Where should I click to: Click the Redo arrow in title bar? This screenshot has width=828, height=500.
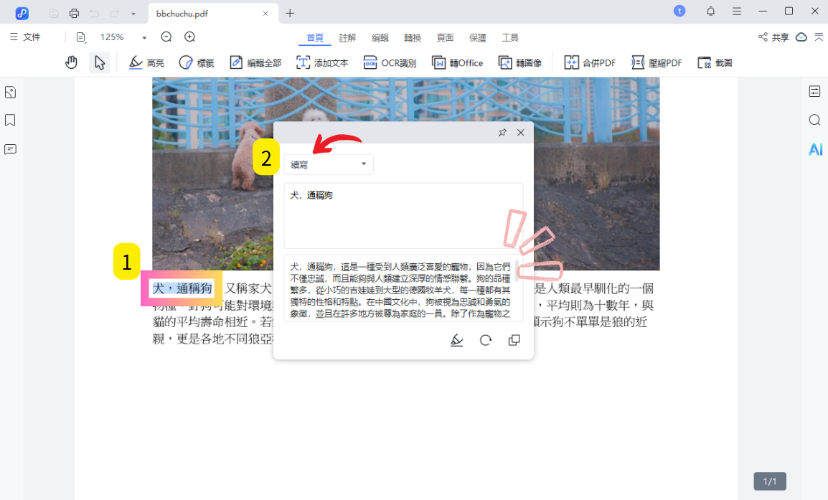[115, 13]
